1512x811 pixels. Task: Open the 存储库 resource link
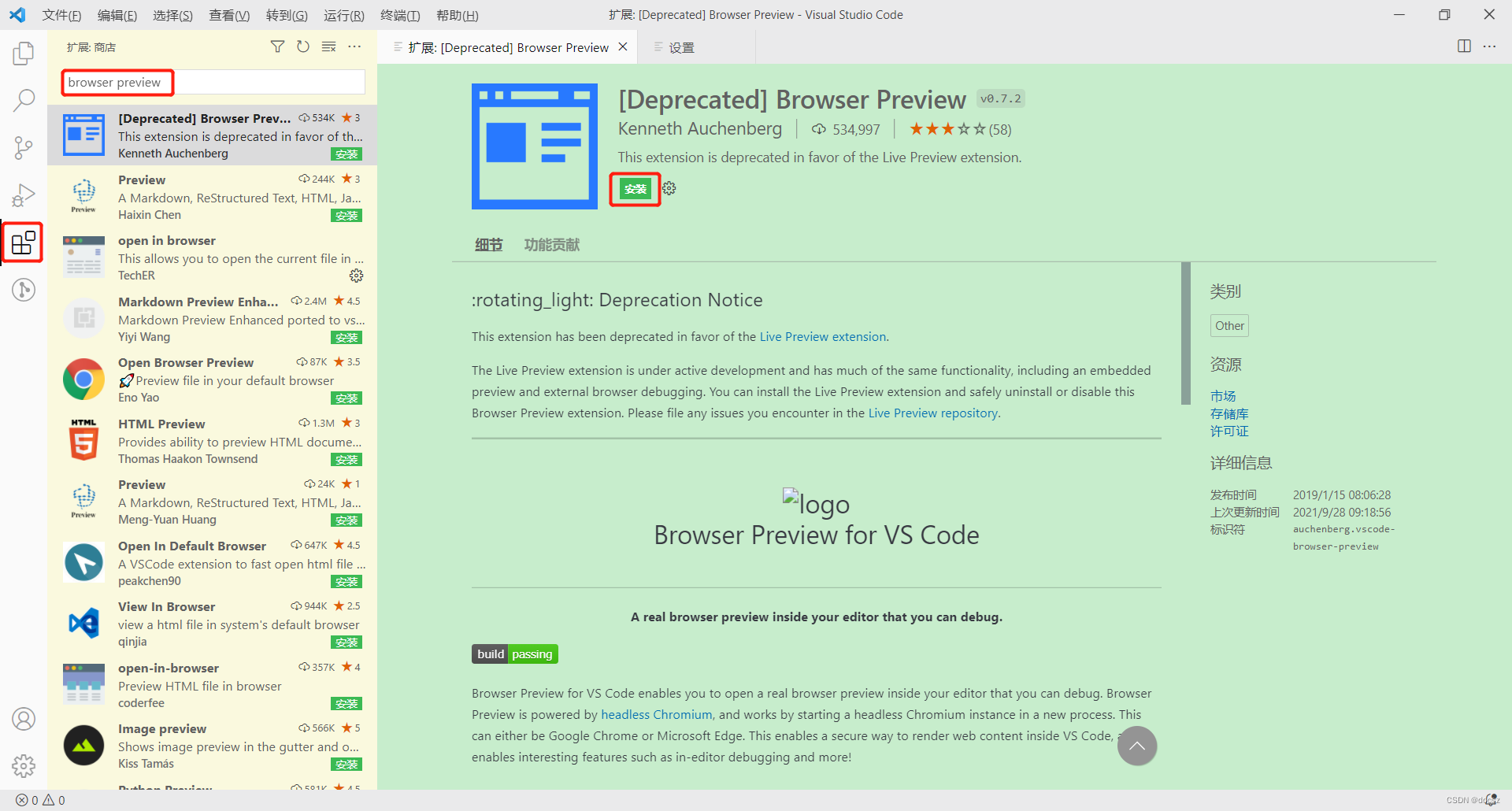point(1229,413)
